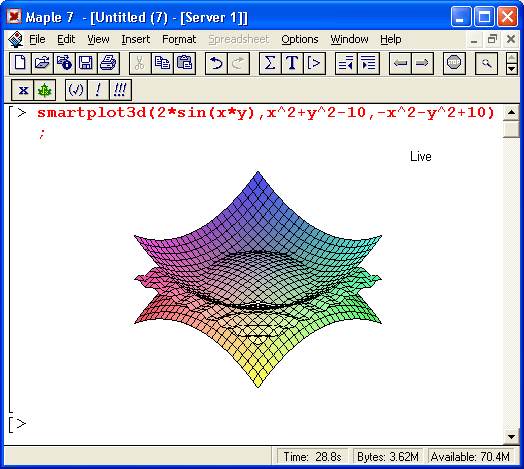This screenshot has width=524, height=469.
Task: Toggle the maple leaf input mode
Action: coord(44,90)
